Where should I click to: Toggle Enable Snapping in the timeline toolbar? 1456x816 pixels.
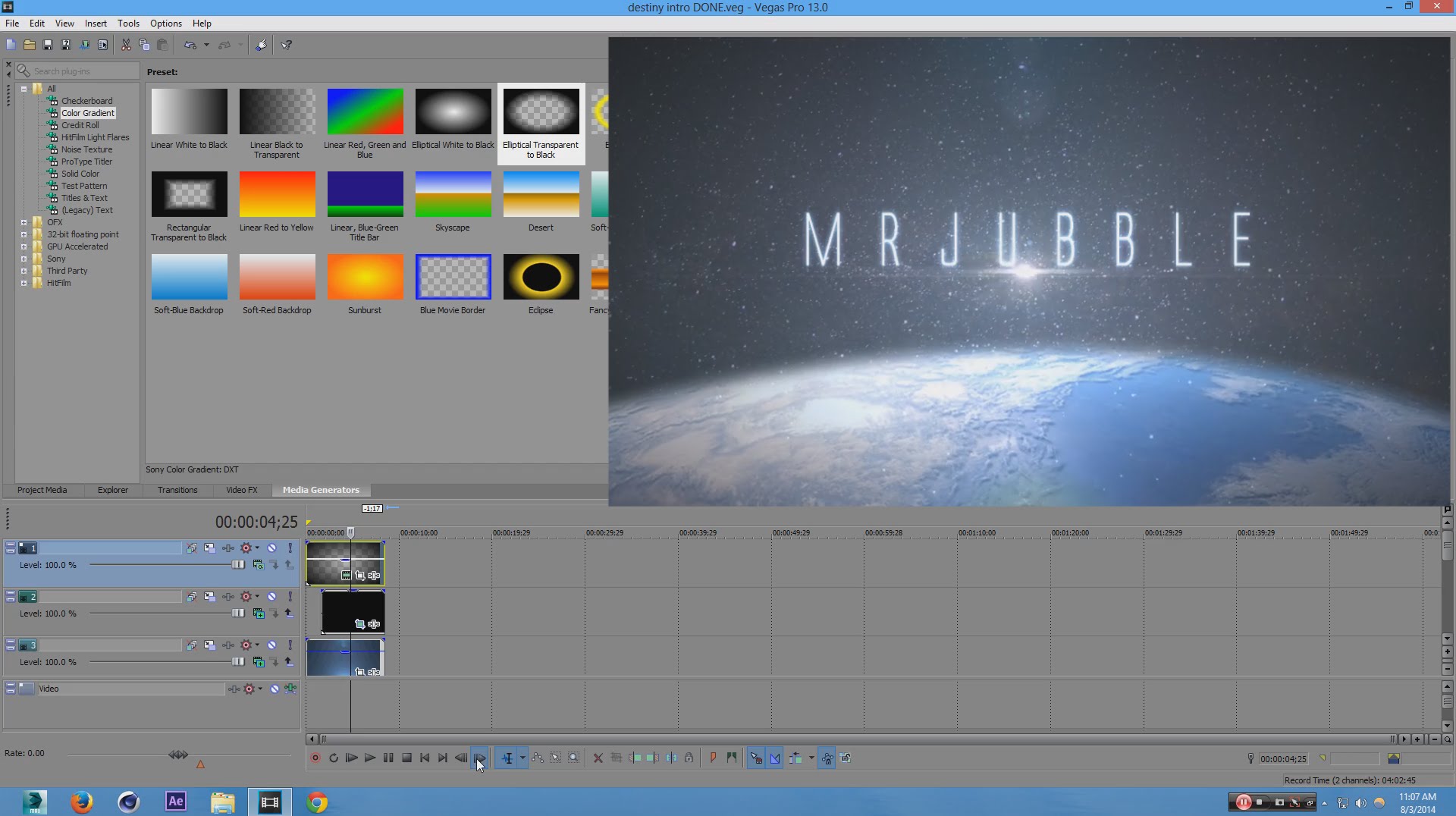coord(756,758)
